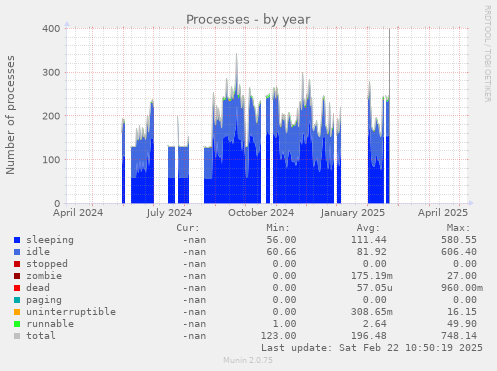Click the stopped legend color swatch
The height and width of the screenshot is (371, 497).
(17, 264)
